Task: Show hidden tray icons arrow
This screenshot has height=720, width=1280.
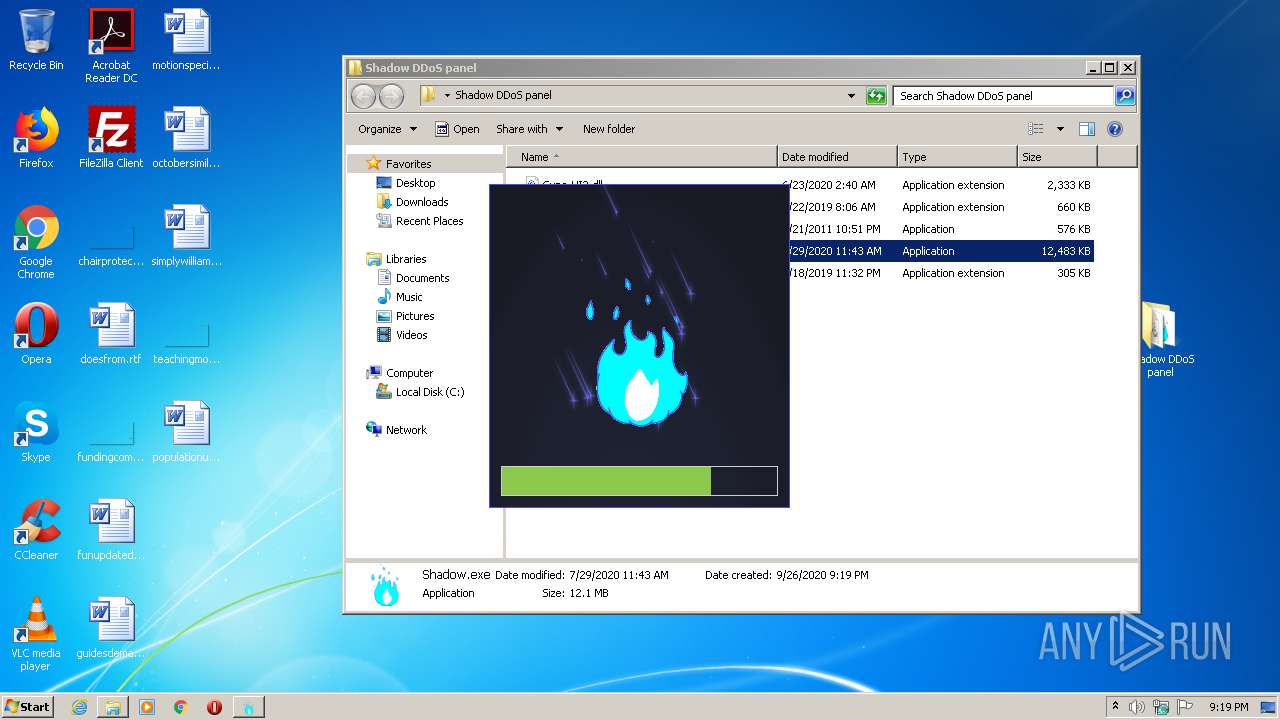Action: coord(1115,707)
